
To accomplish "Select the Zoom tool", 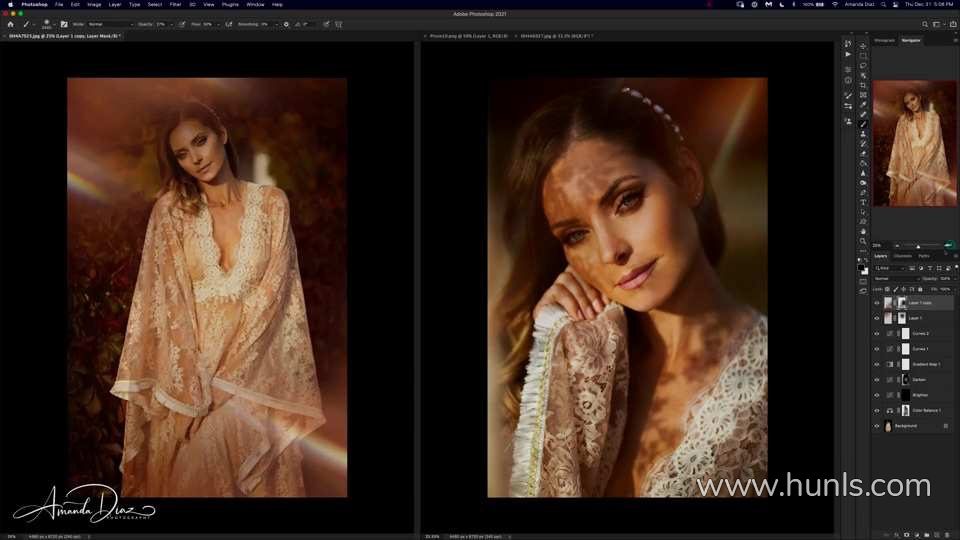I will tap(863, 241).
